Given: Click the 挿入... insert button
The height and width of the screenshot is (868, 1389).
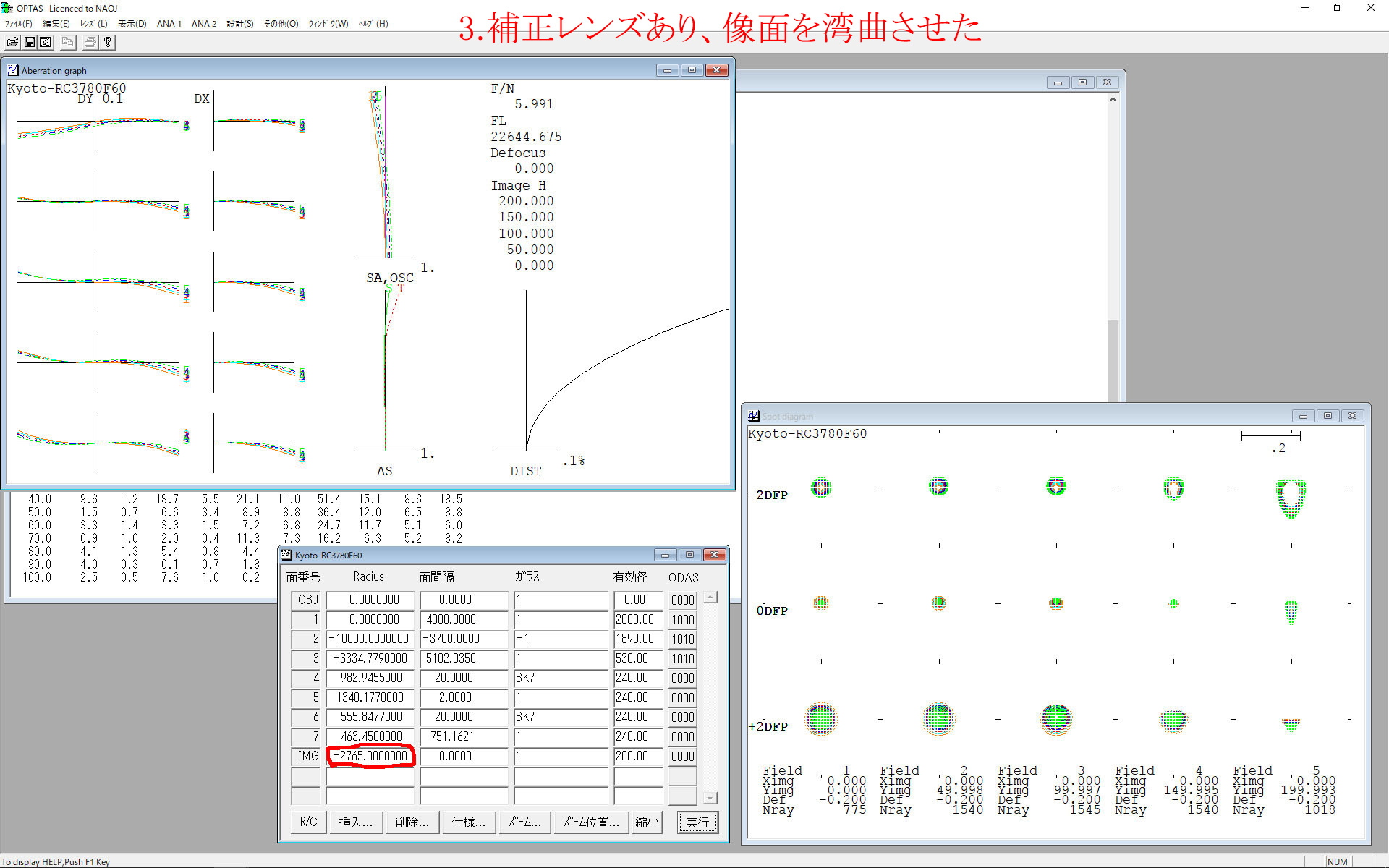Looking at the screenshot, I should pos(355,822).
